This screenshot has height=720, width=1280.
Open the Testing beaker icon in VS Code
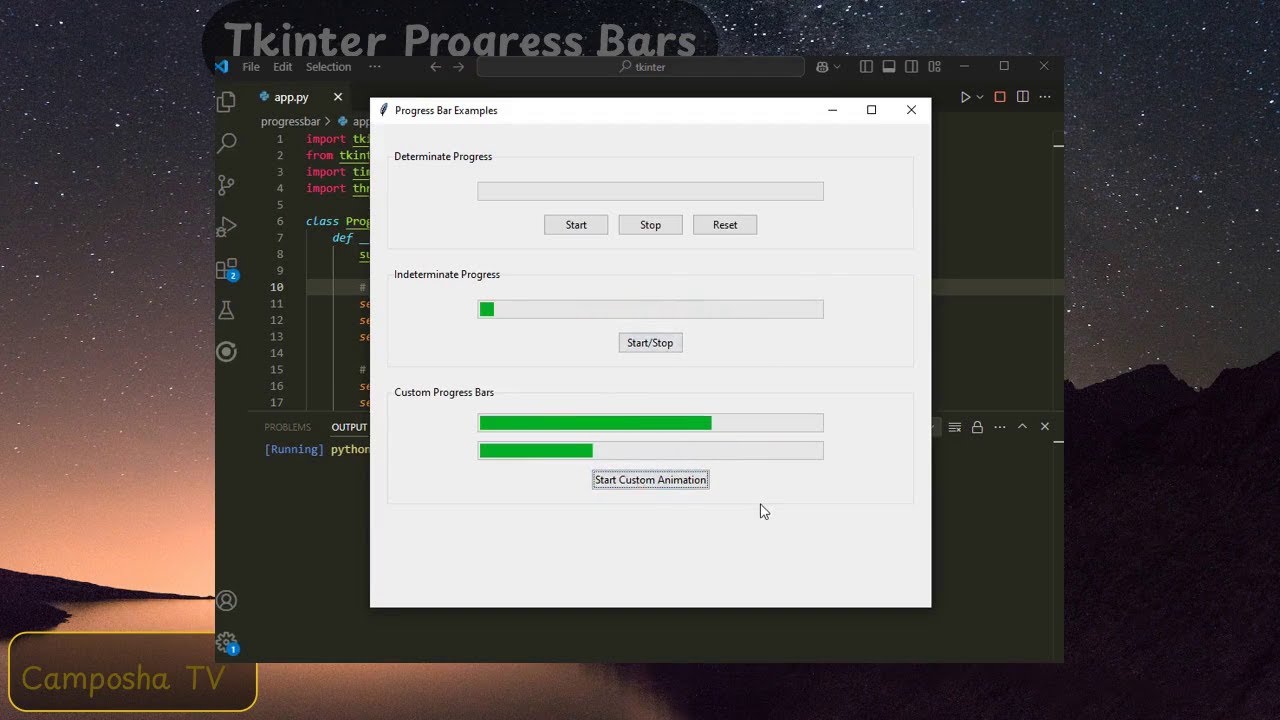click(x=227, y=311)
